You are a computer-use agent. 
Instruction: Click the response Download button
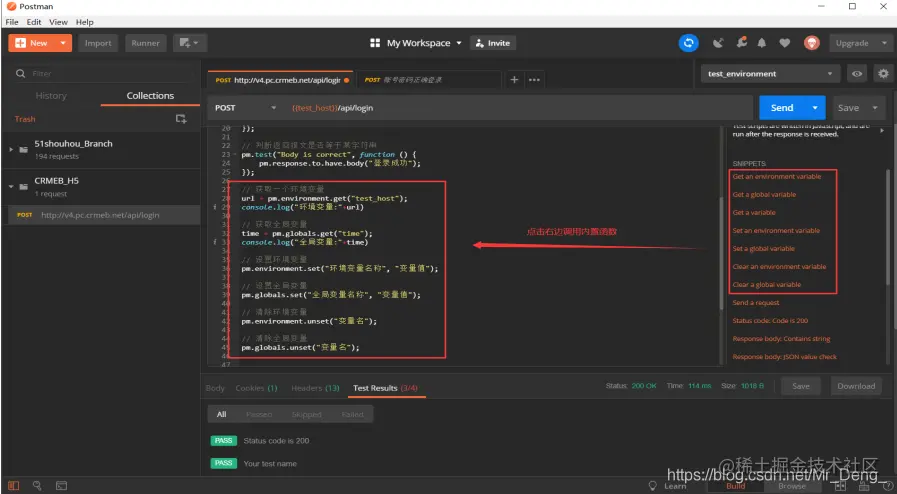[856, 386]
